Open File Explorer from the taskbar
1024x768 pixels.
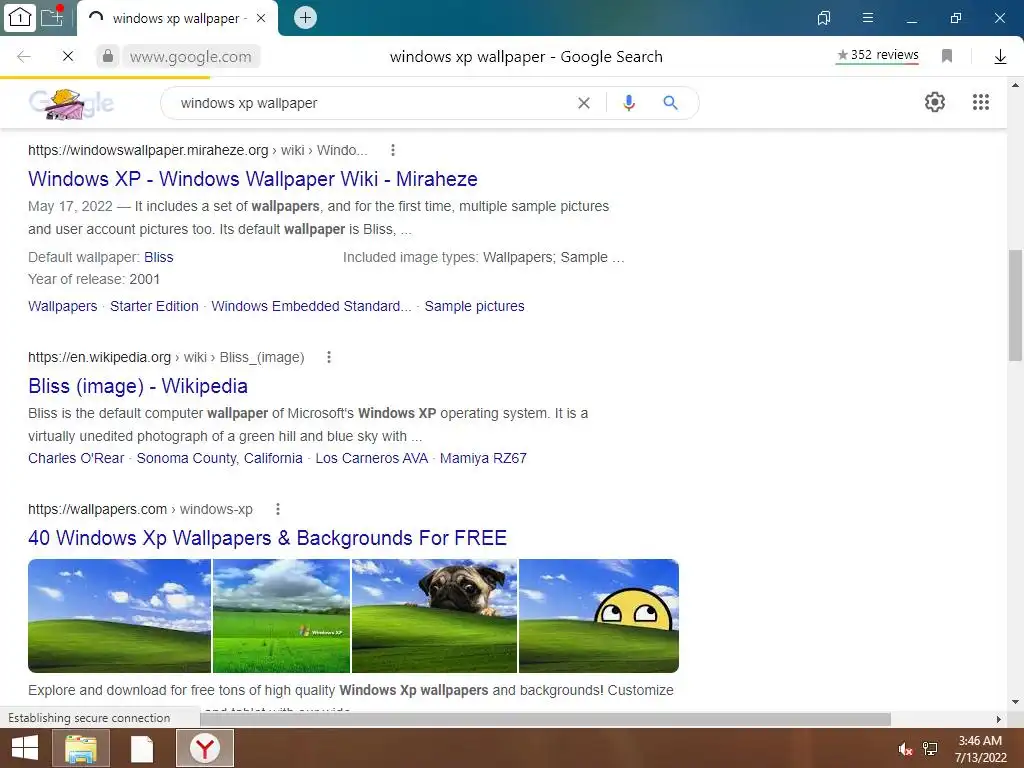pos(81,748)
